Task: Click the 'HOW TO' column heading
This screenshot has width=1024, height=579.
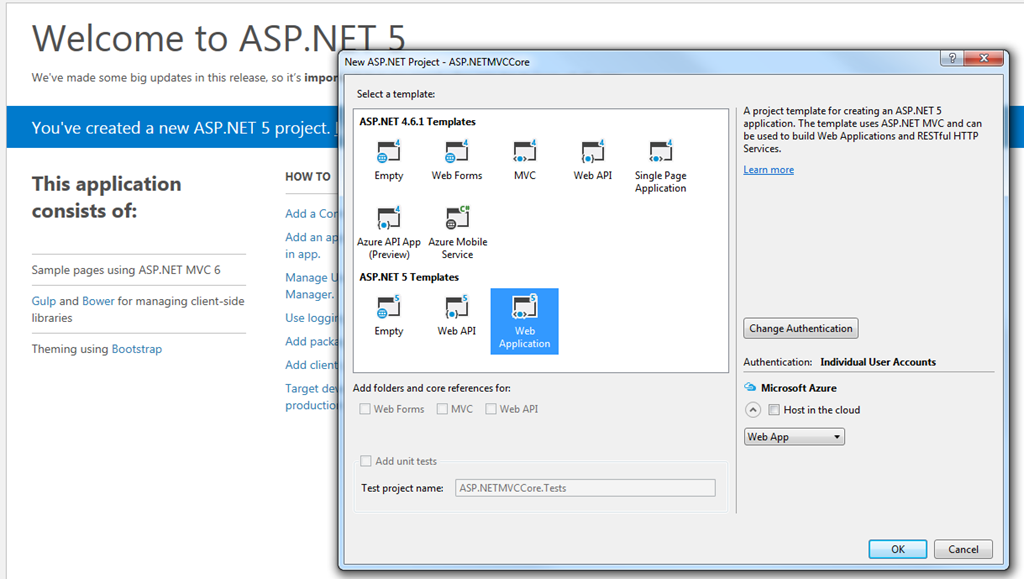Action: point(308,176)
